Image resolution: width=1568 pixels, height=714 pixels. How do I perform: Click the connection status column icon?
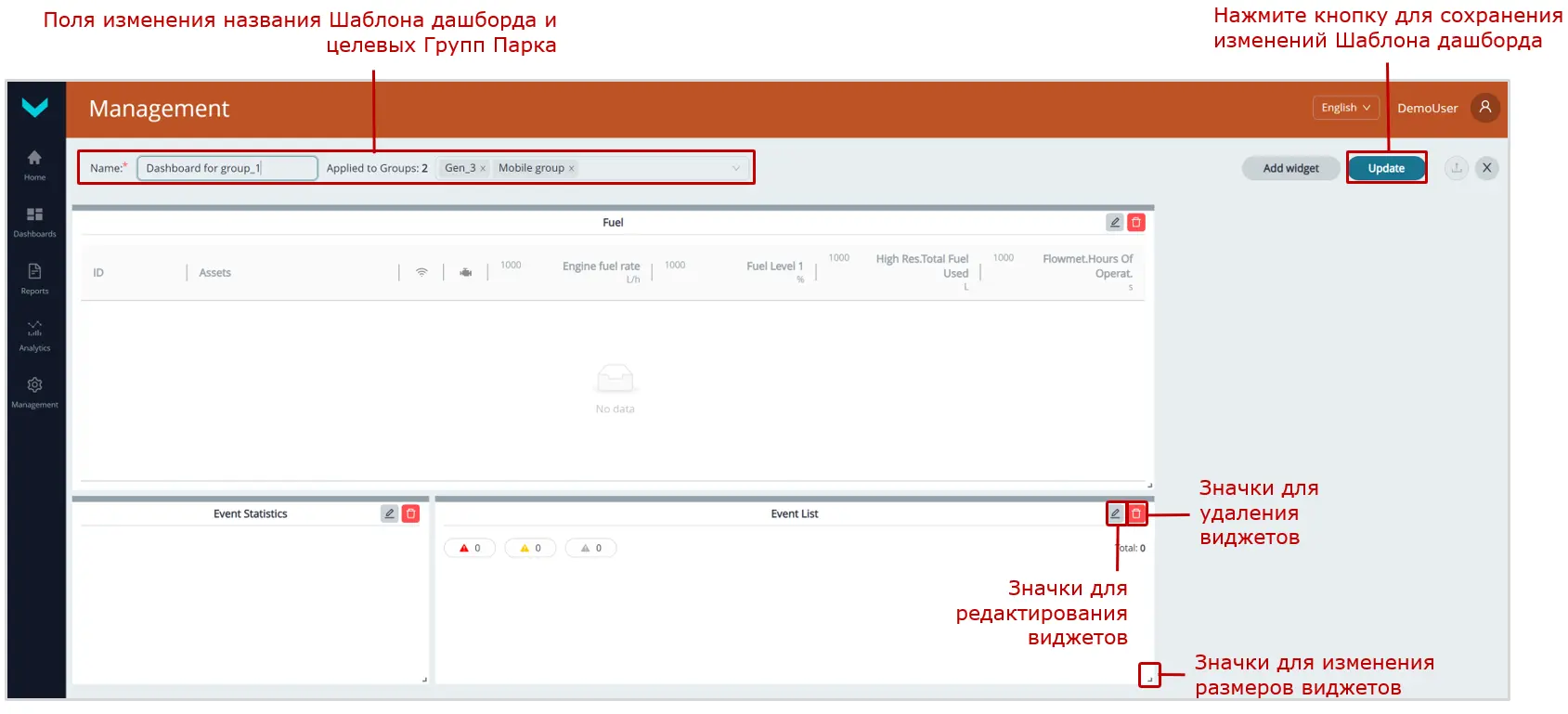(x=421, y=273)
